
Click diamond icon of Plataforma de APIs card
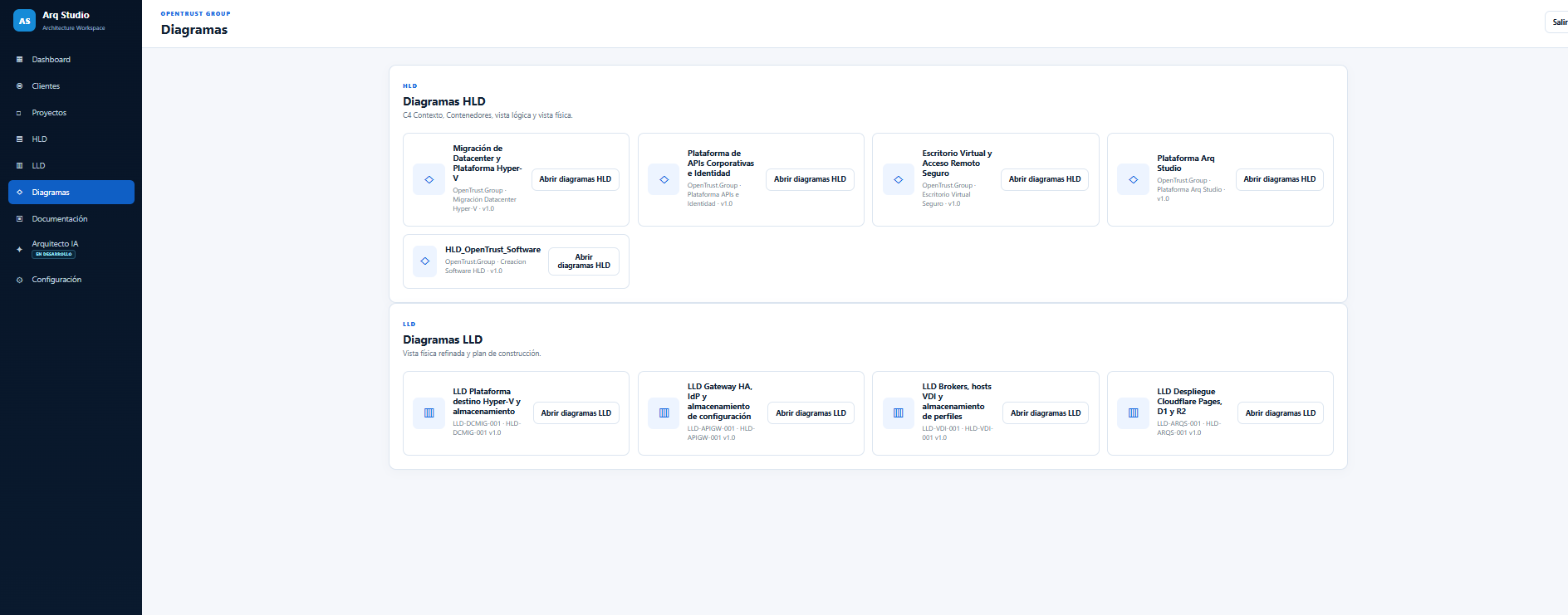[664, 179]
